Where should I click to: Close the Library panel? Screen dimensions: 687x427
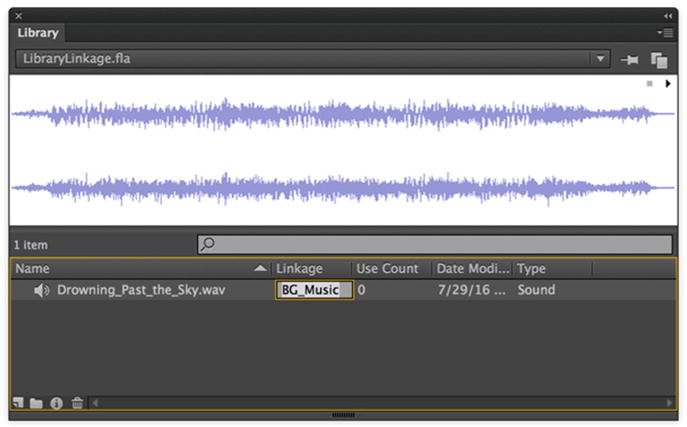pyautogui.click(x=18, y=16)
